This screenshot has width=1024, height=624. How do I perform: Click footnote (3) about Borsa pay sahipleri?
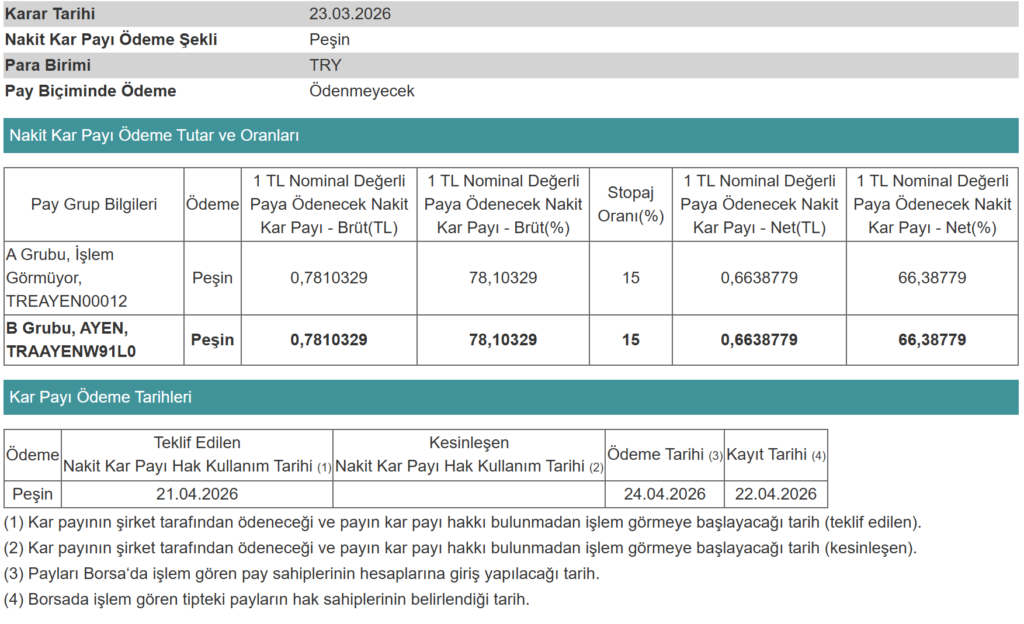[301, 574]
